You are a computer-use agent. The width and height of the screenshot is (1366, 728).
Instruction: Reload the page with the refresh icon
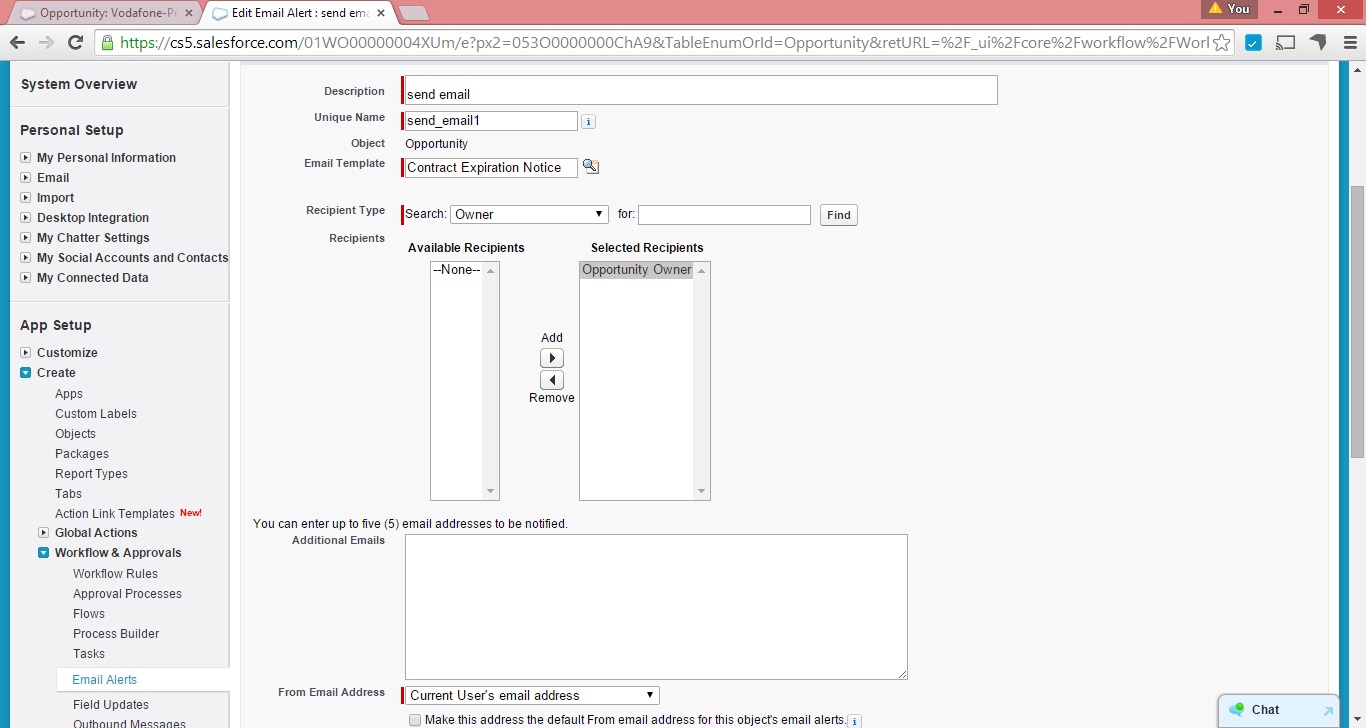pyautogui.click(x=75, y=43)
